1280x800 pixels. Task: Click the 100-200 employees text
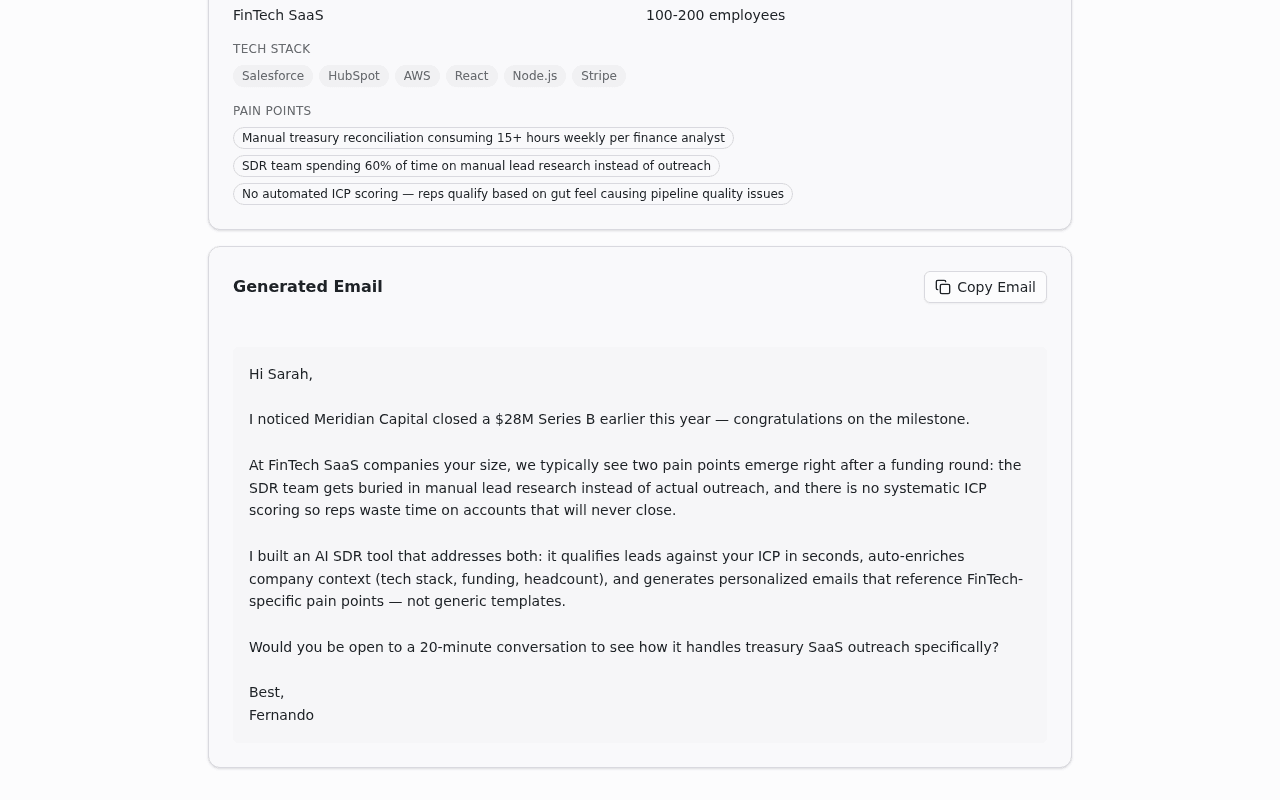coord(715,15)
